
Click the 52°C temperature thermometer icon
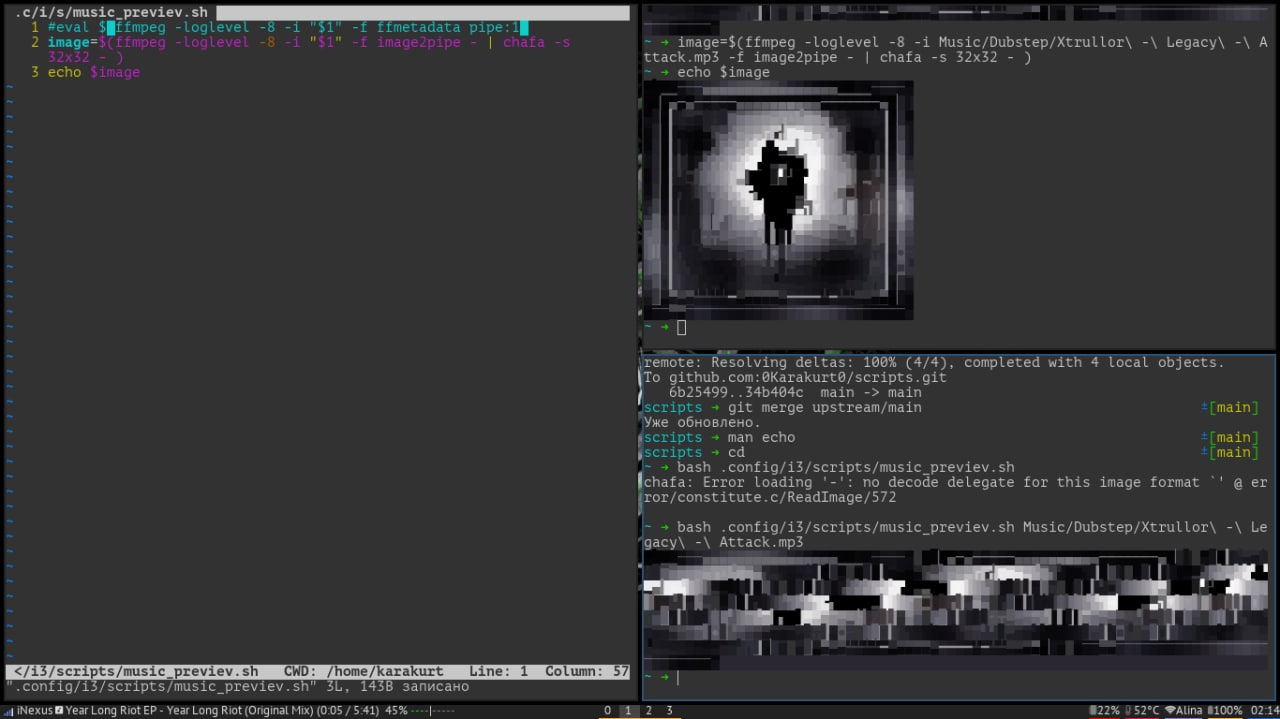pos(1129,711)
